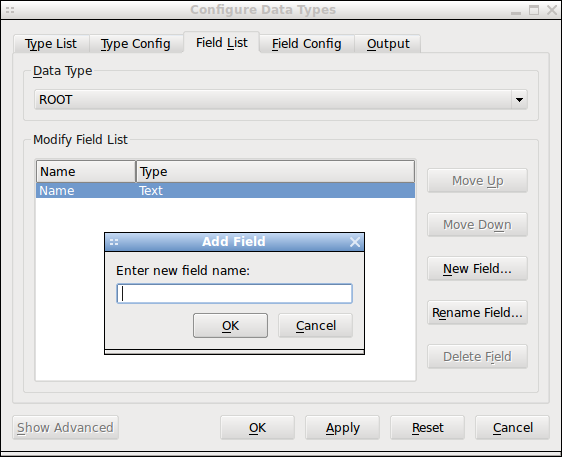Image resolution: width=562 pixels, height=457 pixels.
Task: Click the Move Down button
Action: coord(477,225)
